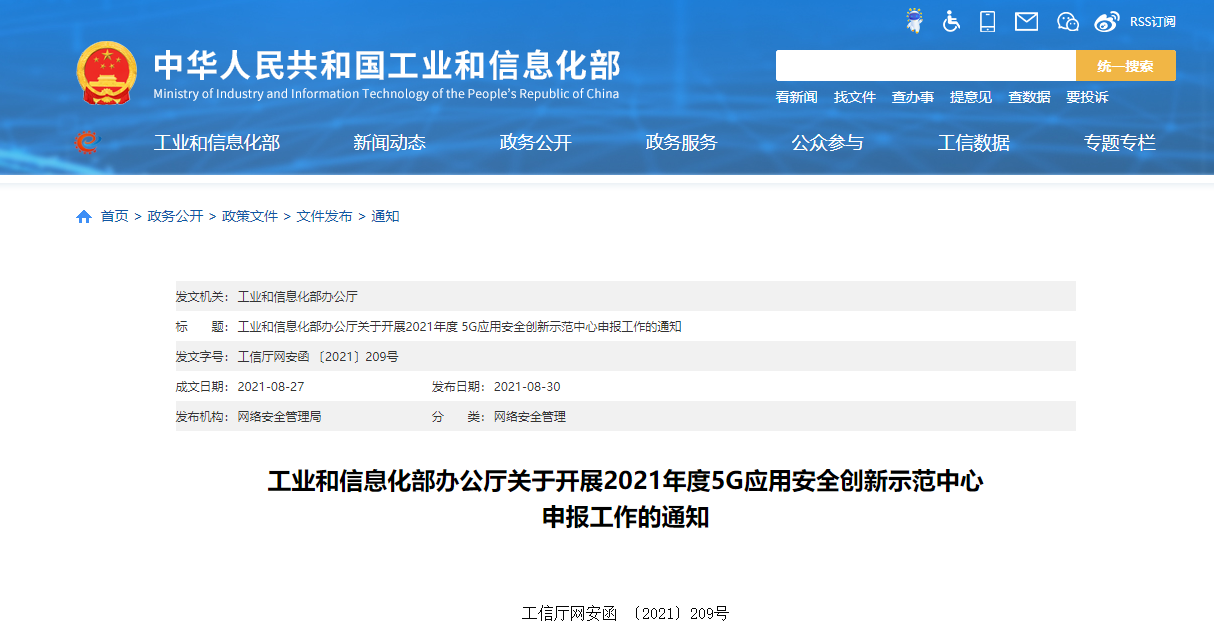Open the Weibo icon

point(1106,21)
